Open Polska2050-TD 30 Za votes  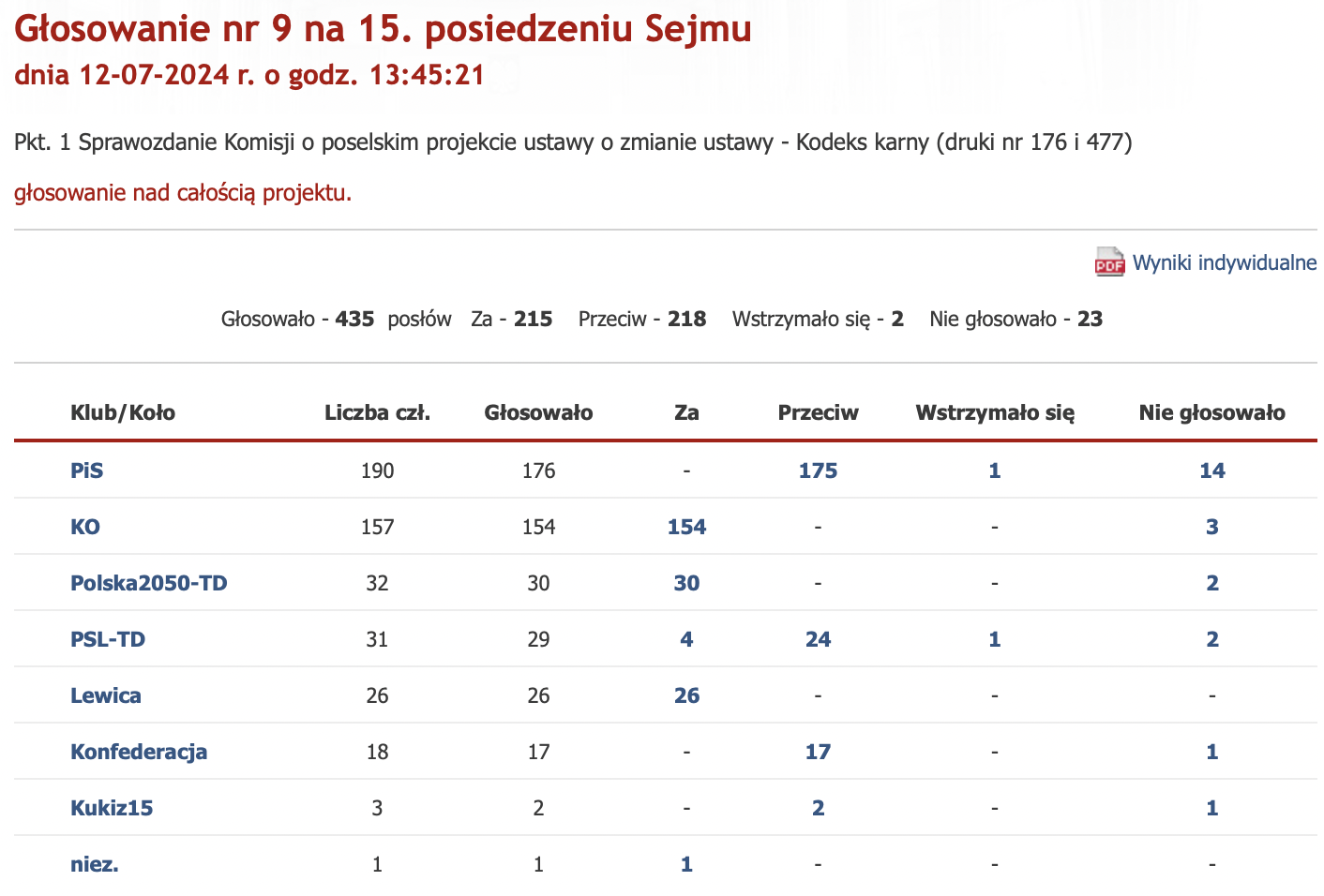coord(686,583)
